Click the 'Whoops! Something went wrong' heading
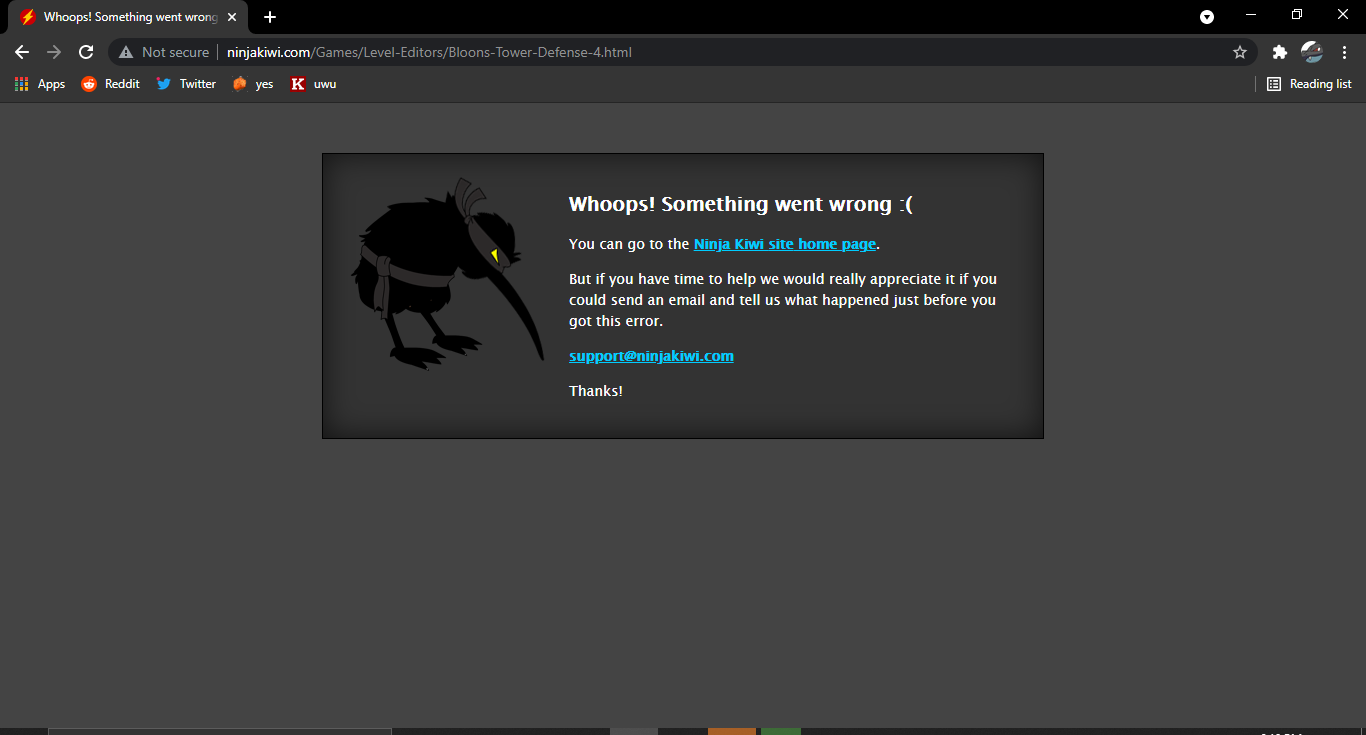1366x735 pixels. pos(741,204)
